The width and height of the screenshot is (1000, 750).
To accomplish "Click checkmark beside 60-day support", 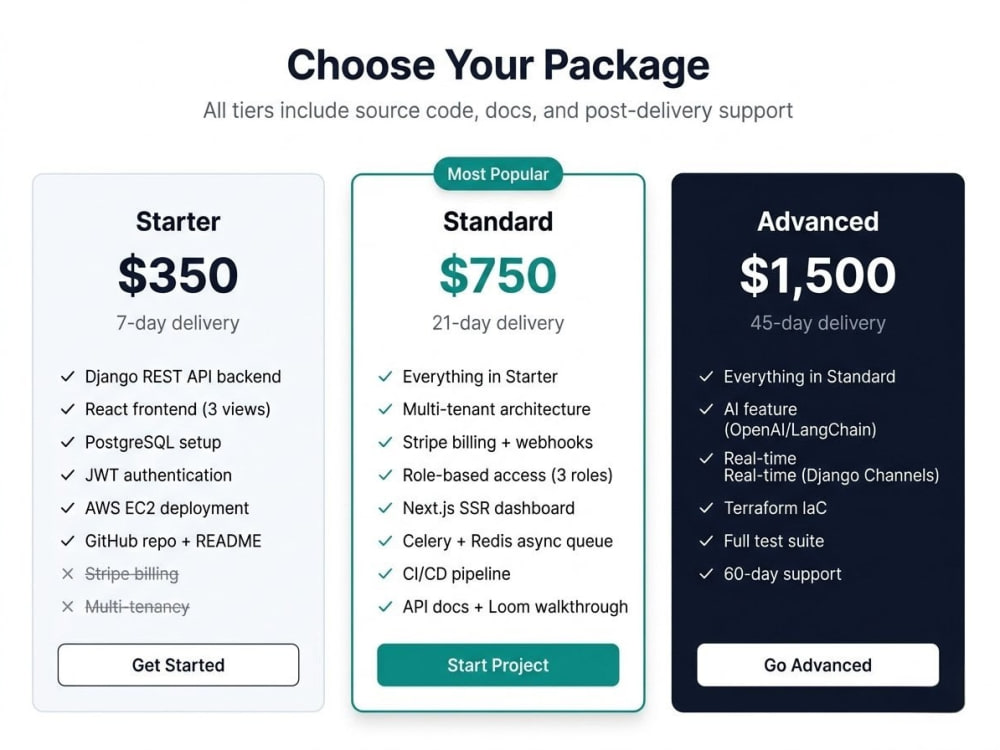I will 706,573.
